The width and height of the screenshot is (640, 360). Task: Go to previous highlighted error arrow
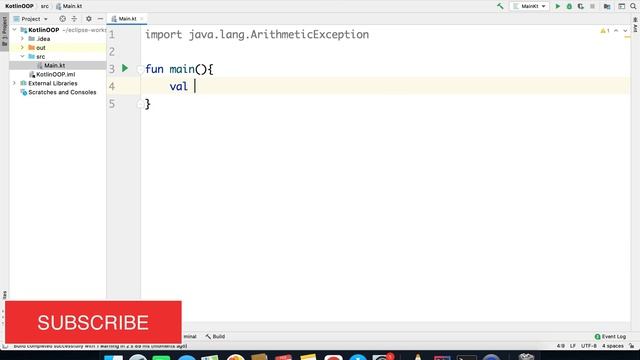(616, 31)
